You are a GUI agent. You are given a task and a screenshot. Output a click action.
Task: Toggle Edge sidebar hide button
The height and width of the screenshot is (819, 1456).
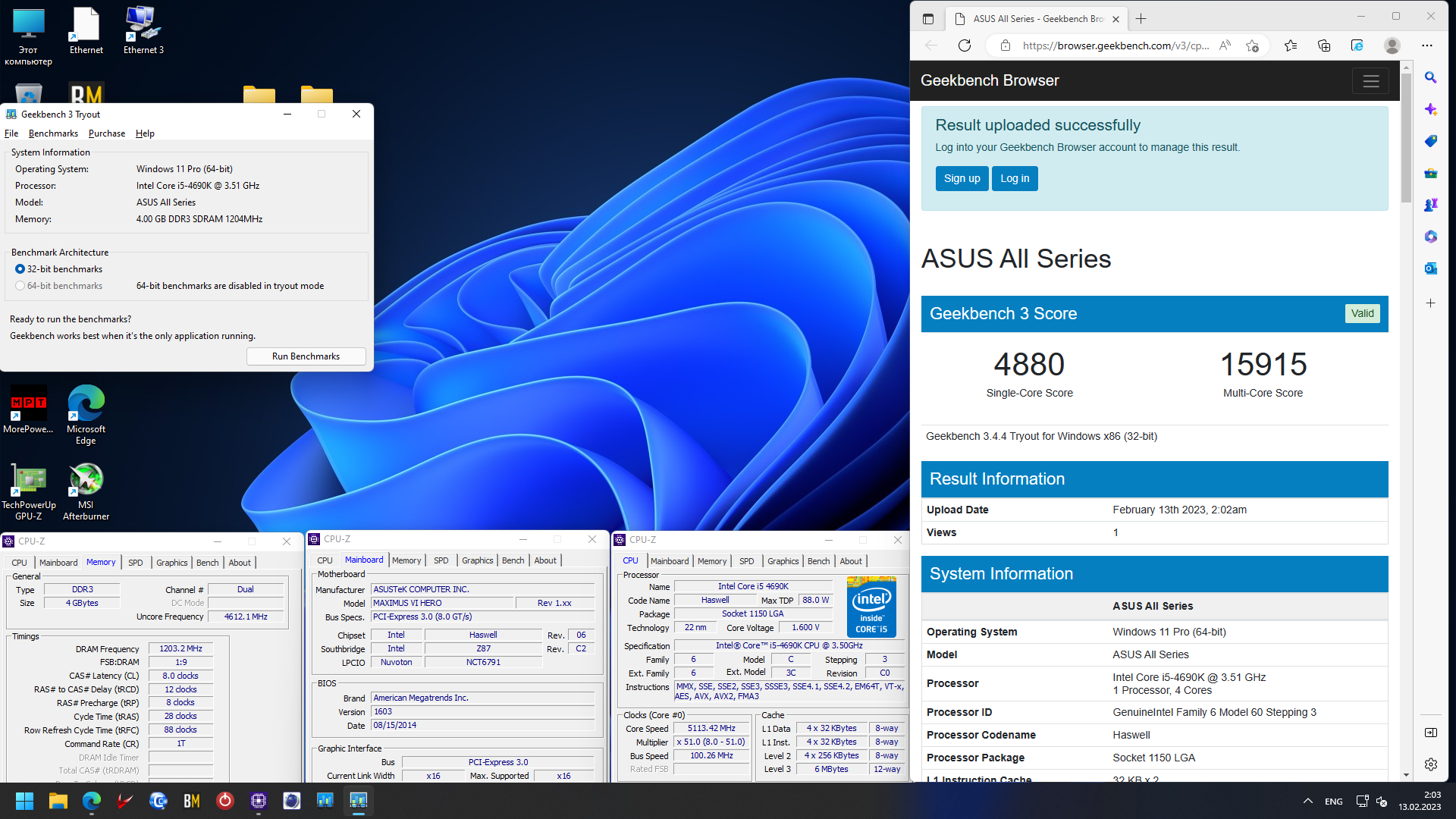click(x=1431, y=733)
